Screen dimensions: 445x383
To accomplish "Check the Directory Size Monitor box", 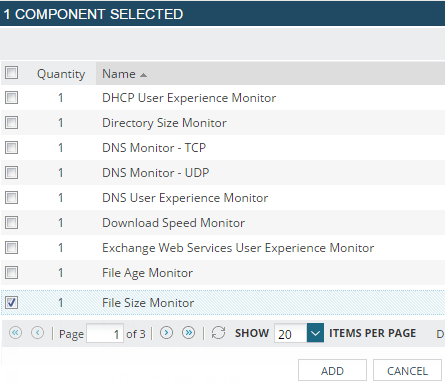I will 11,123.
